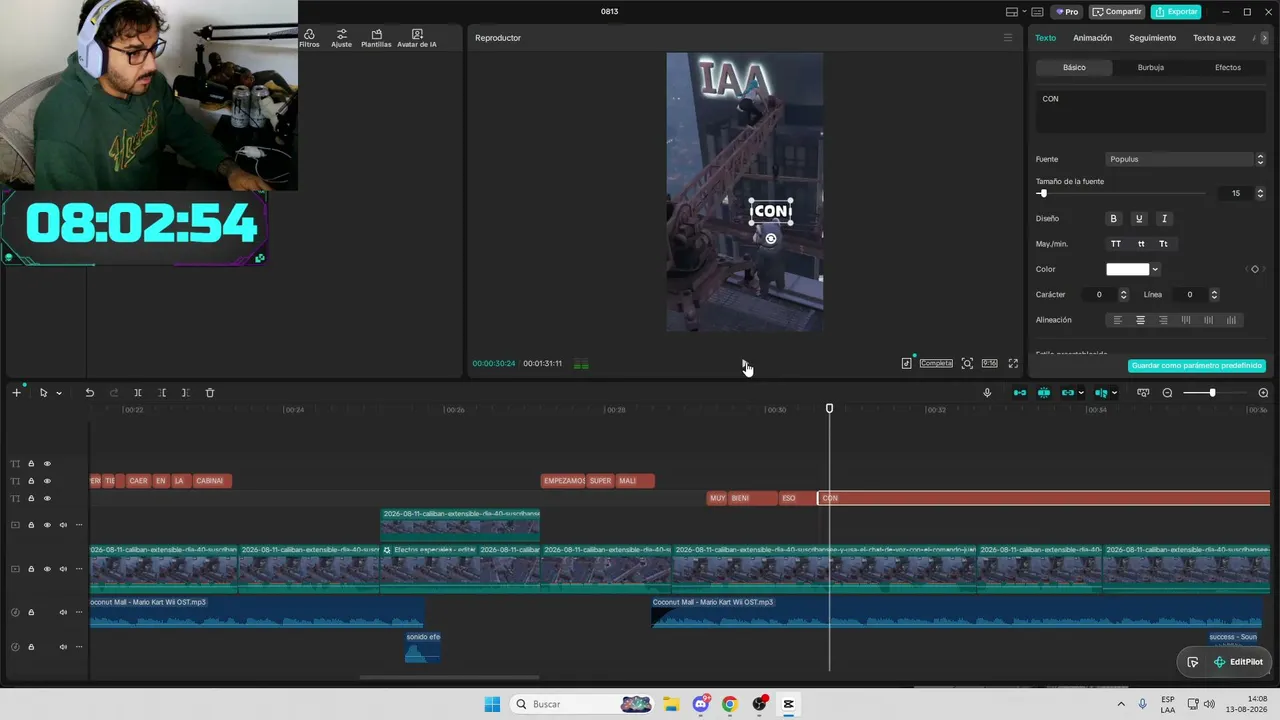Image resolution: width=1280 pixels, height=720 pixels.
Task: Click the TikTok safe-zone icon in player
Action: coord(907,364)
